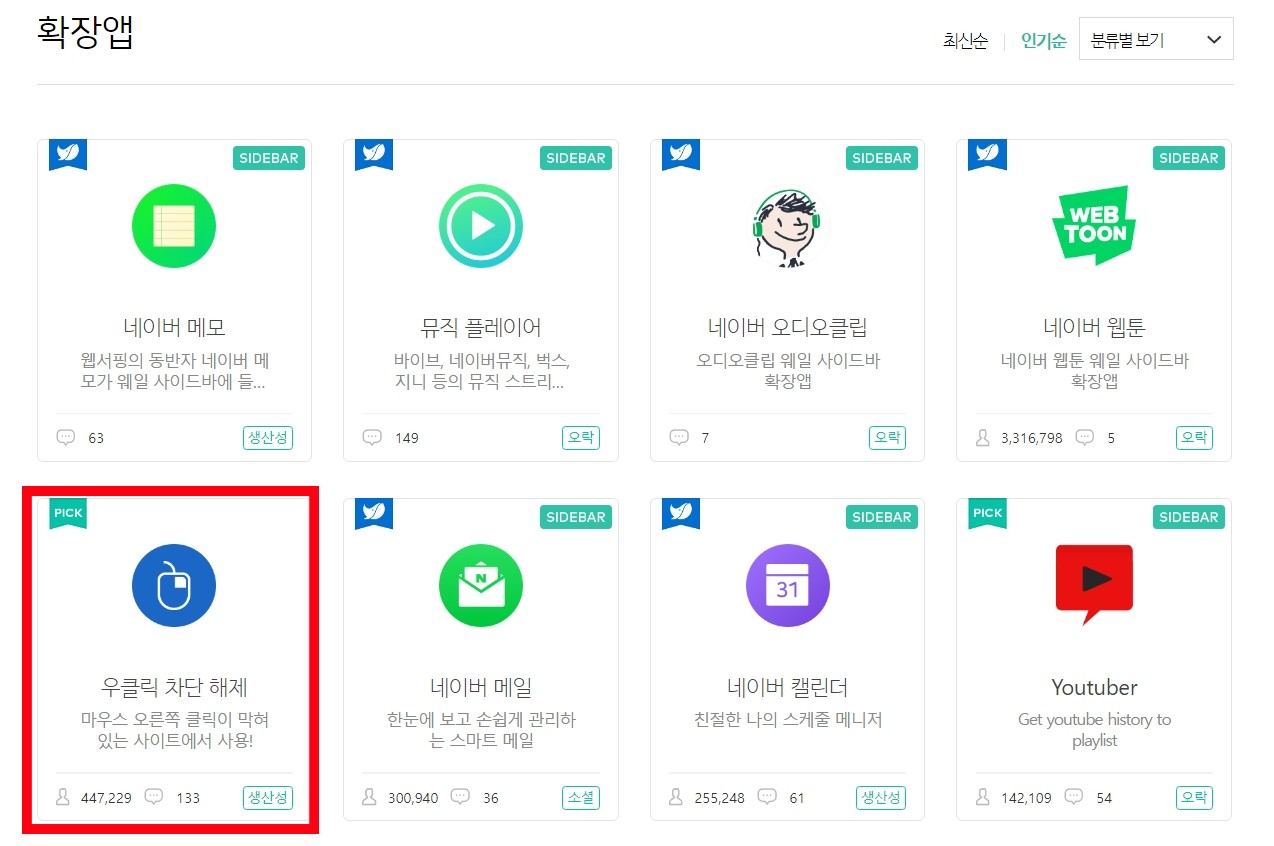Click the comment bubble icon on 네이버 웹툰 card
Image resolution: width=1274 pixels, height=846 pixels.
tap(1085, 438)
